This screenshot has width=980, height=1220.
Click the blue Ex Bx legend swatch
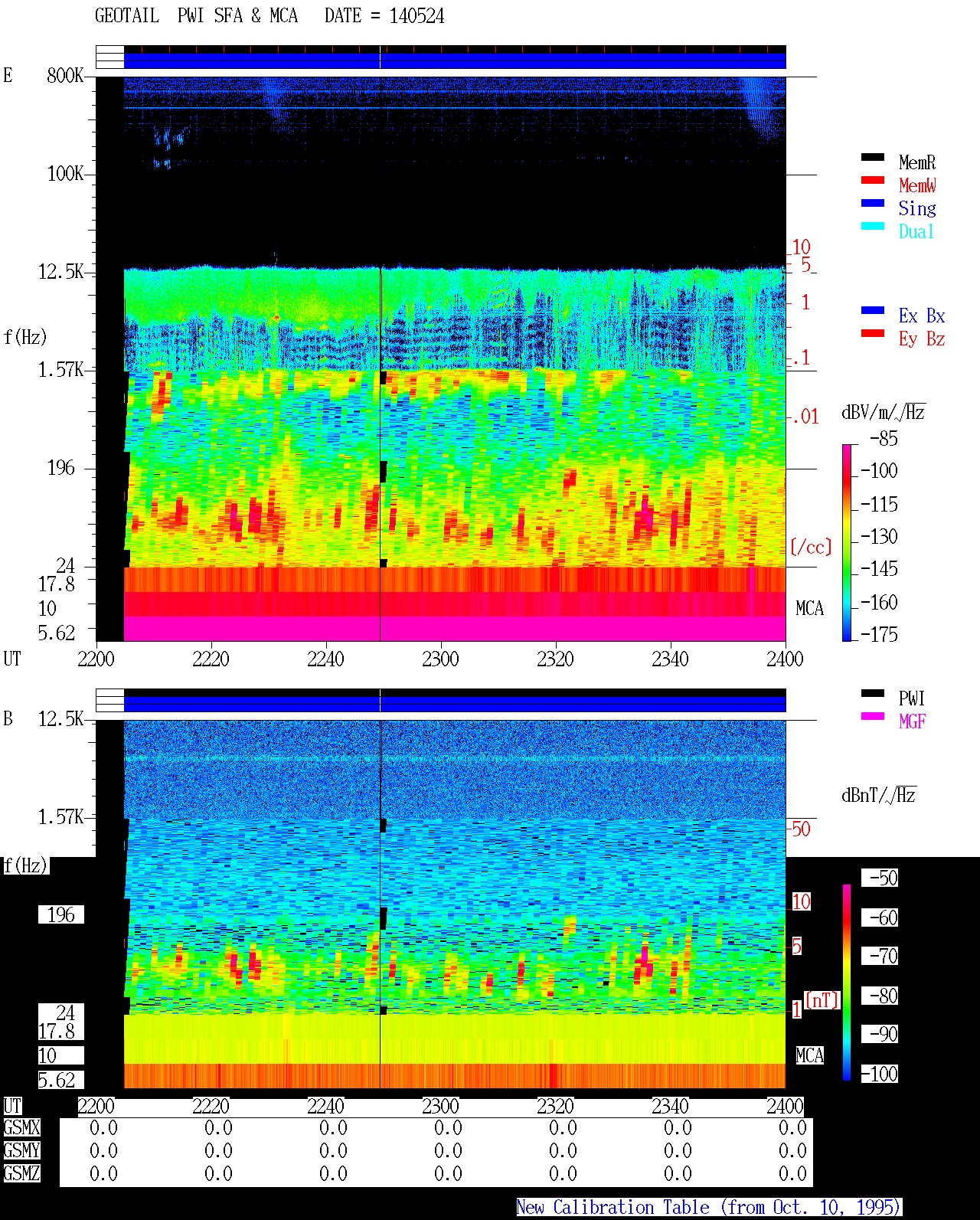[873, 310]
